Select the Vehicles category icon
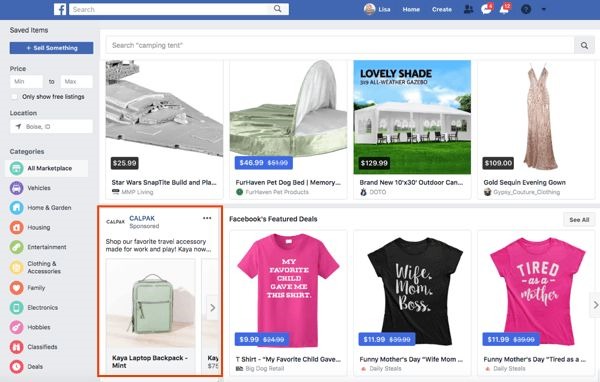Image resolution: width=600 pixels, height=382 pixels. 16,188
